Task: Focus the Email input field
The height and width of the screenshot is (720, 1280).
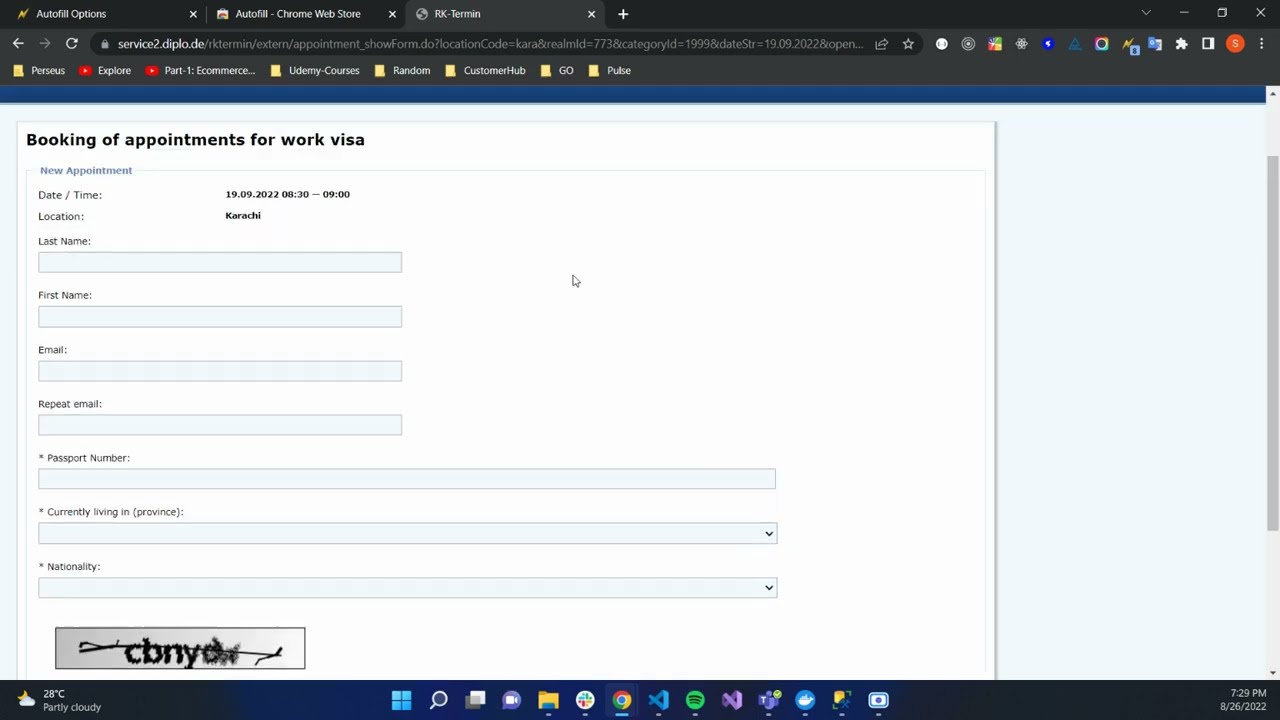Action: [220, 371]
